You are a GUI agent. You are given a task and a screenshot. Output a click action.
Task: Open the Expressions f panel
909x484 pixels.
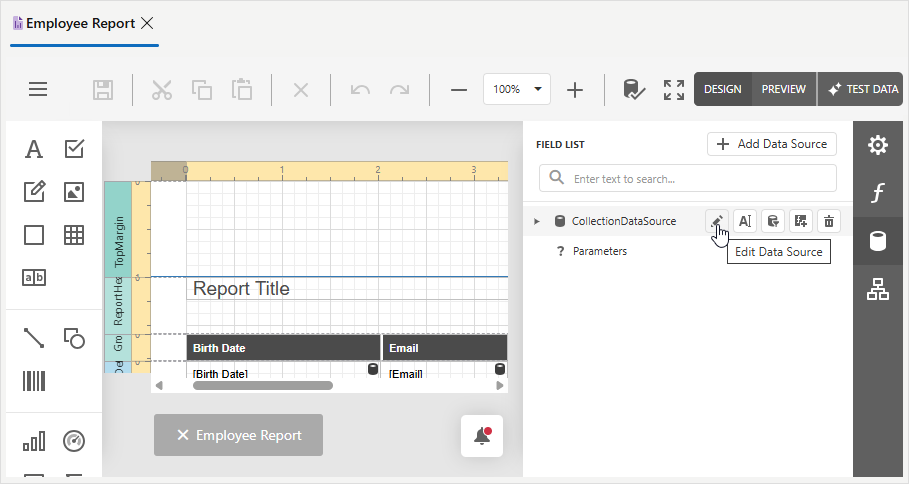pyautogui.click(x=878, y=192)
